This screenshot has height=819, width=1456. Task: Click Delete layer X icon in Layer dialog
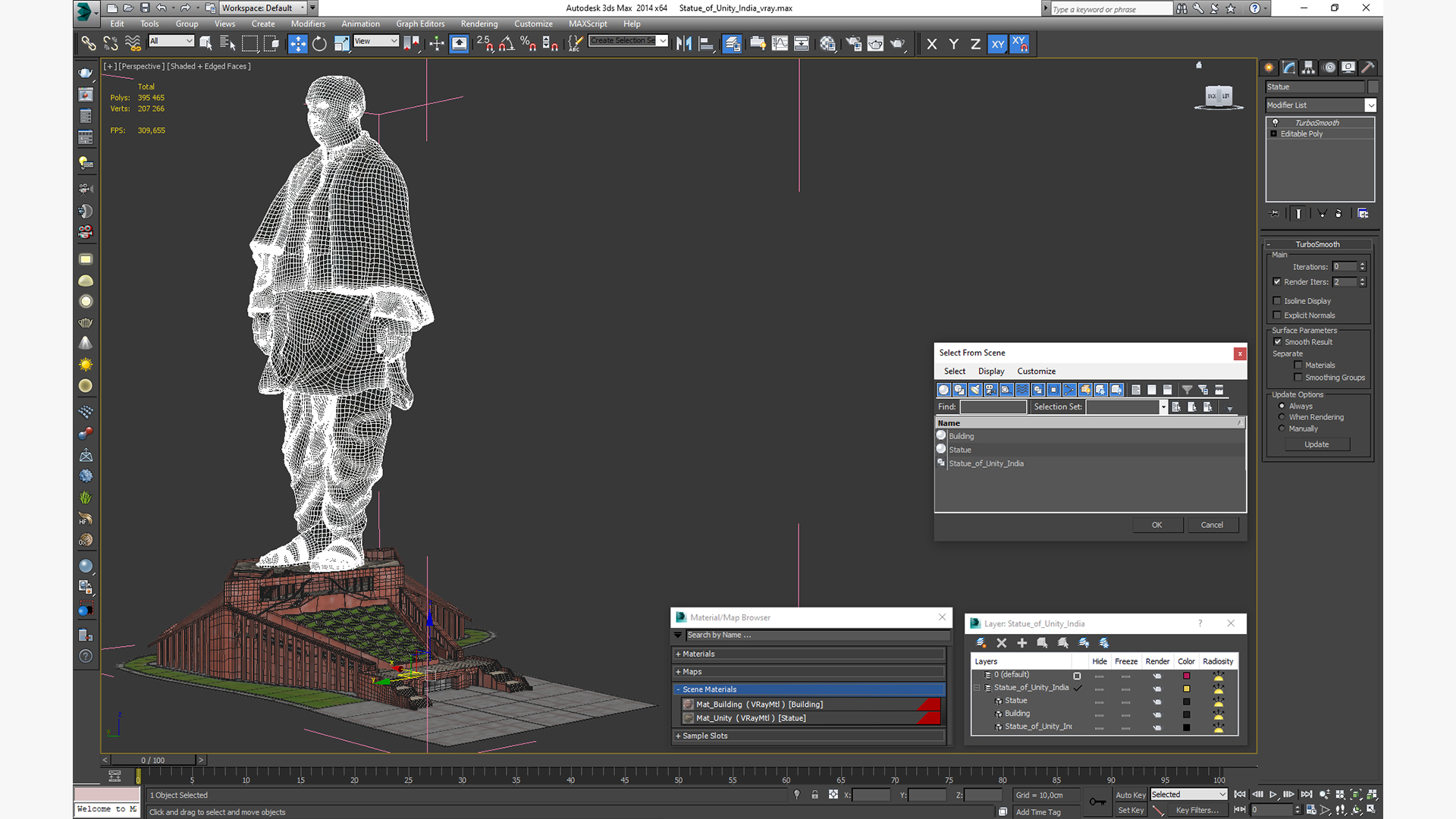1001,643
